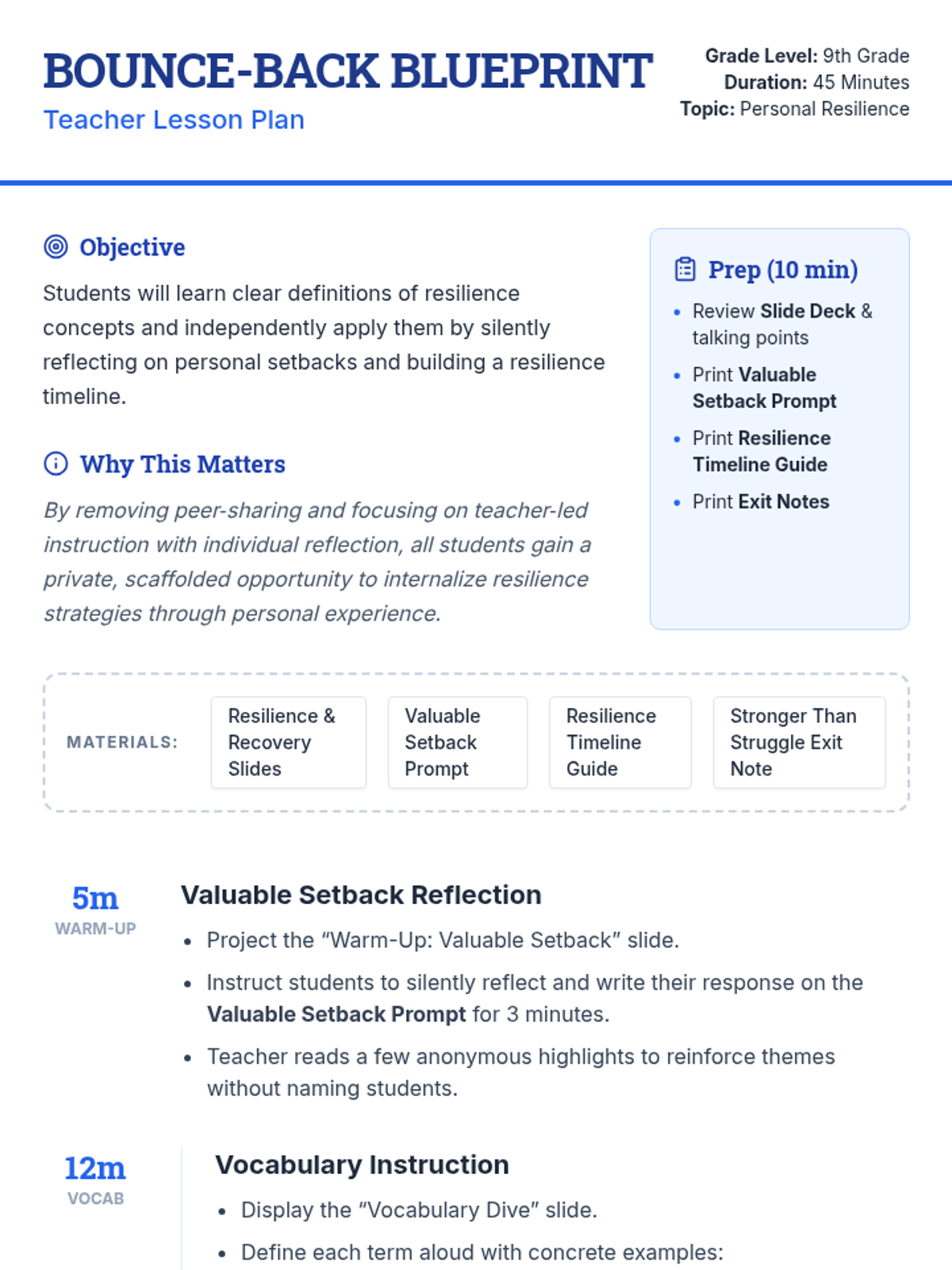Click the Valuable Setback Reflection heading
Screen dimensions: 952x1270
pyautogui.click(x=361, y=895)
